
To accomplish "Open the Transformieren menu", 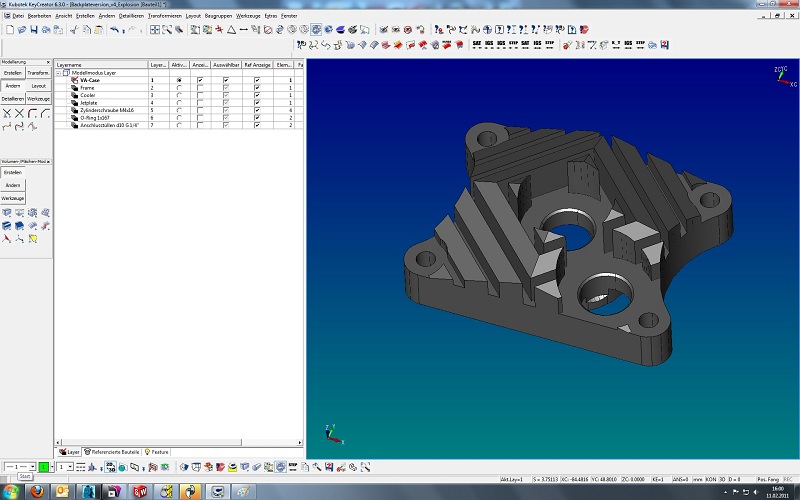I will click(x=165, y=16).
